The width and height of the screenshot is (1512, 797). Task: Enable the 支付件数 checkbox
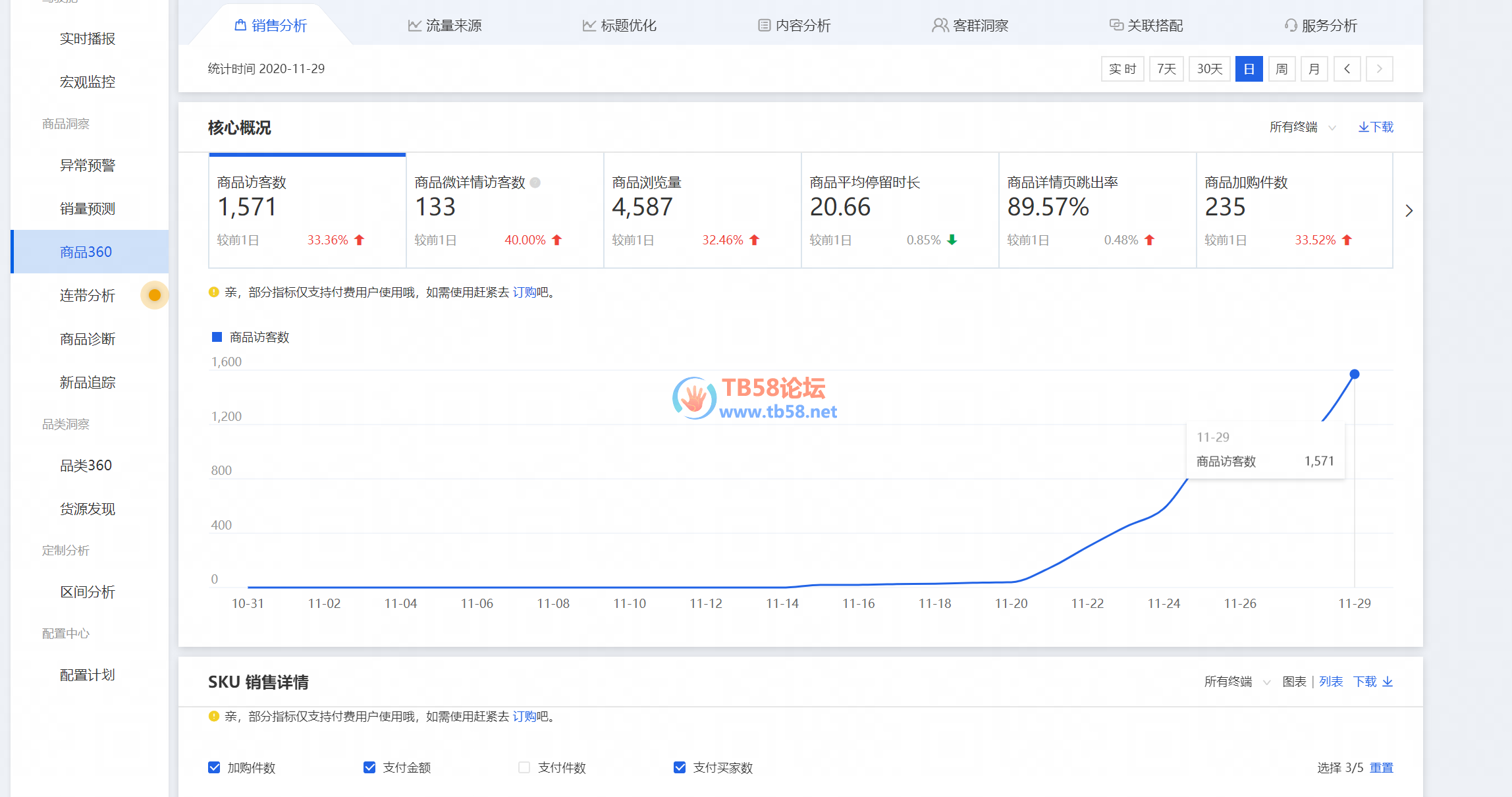pyautogui.click(x=524, y=767)
